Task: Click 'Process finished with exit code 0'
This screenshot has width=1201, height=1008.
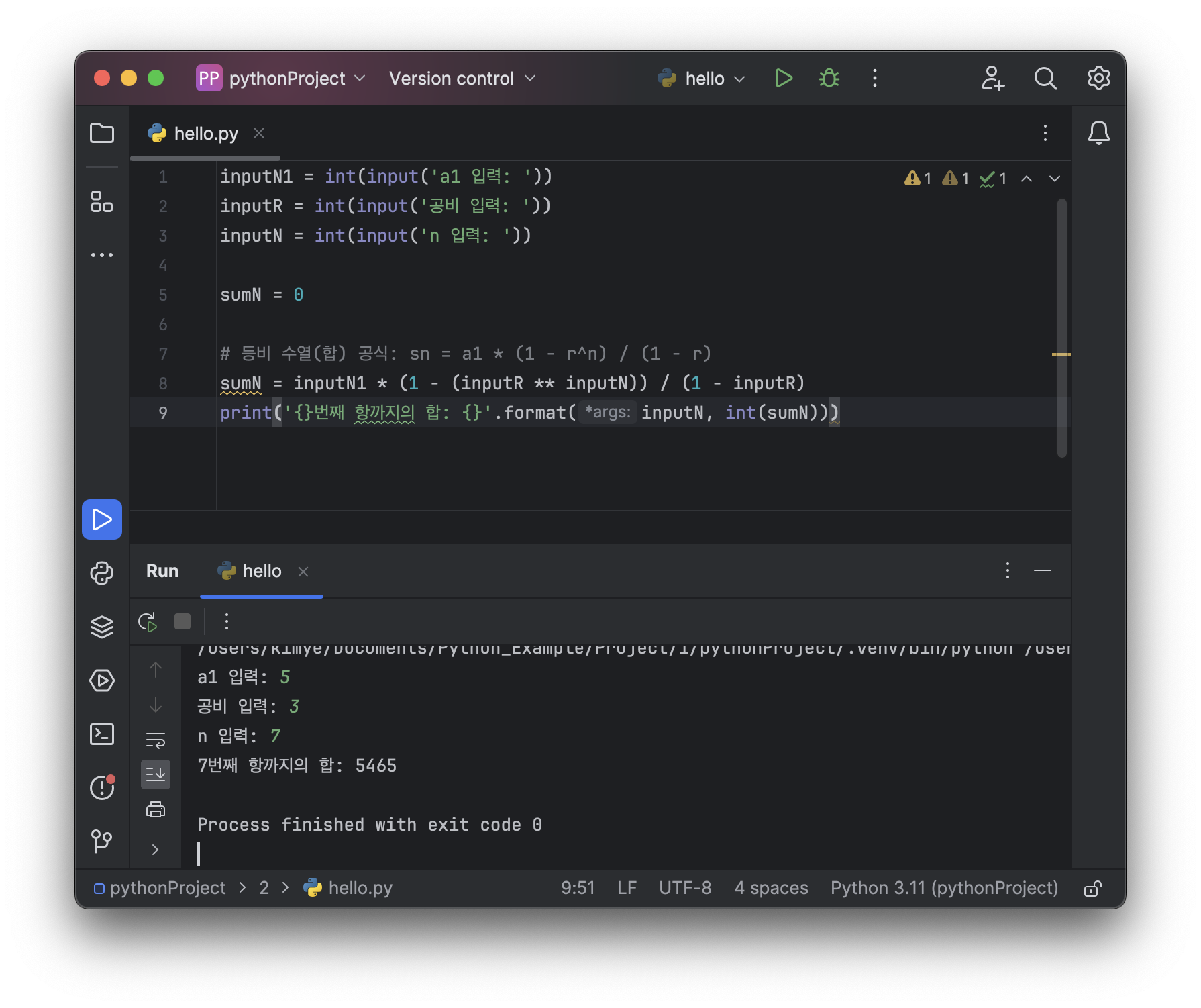Action: tap(370, 825)
